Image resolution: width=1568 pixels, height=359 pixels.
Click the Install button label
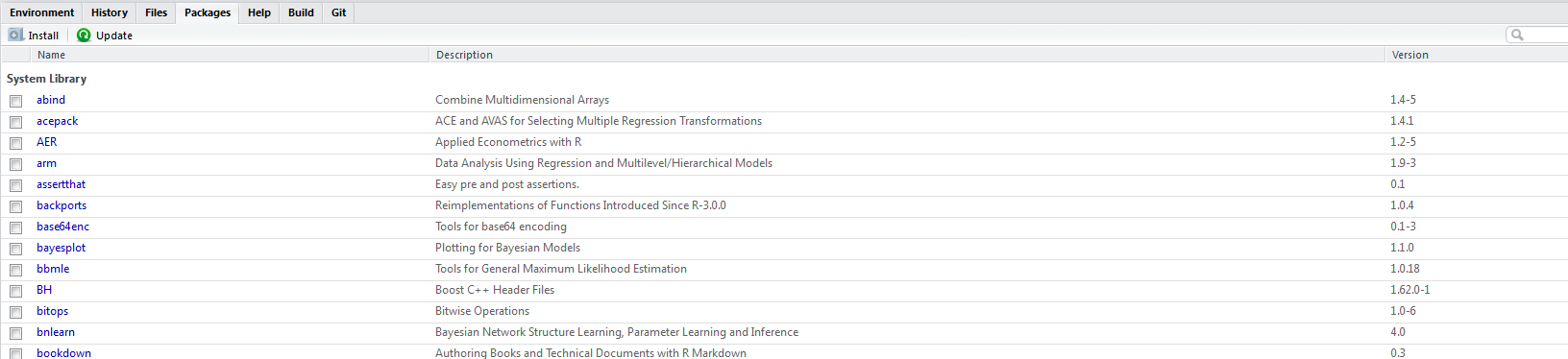coord(43,36)
